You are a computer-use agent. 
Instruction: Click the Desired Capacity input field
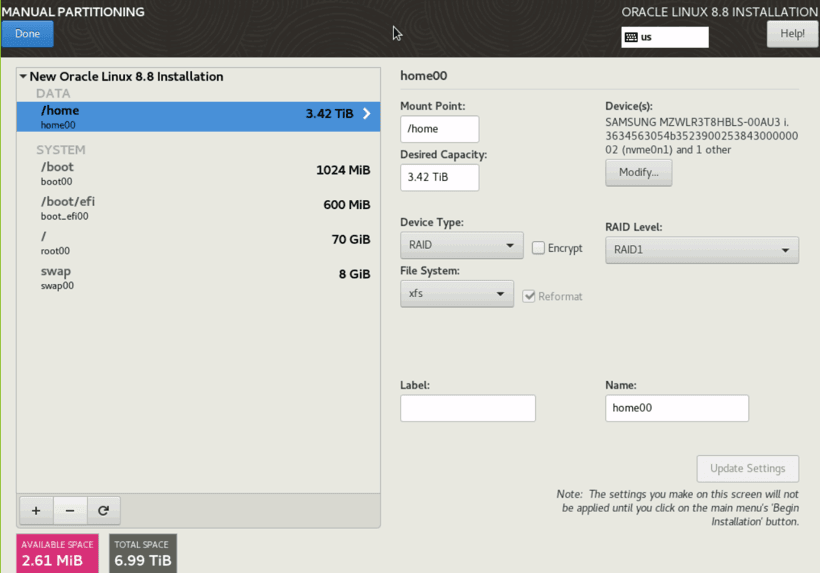439,177
